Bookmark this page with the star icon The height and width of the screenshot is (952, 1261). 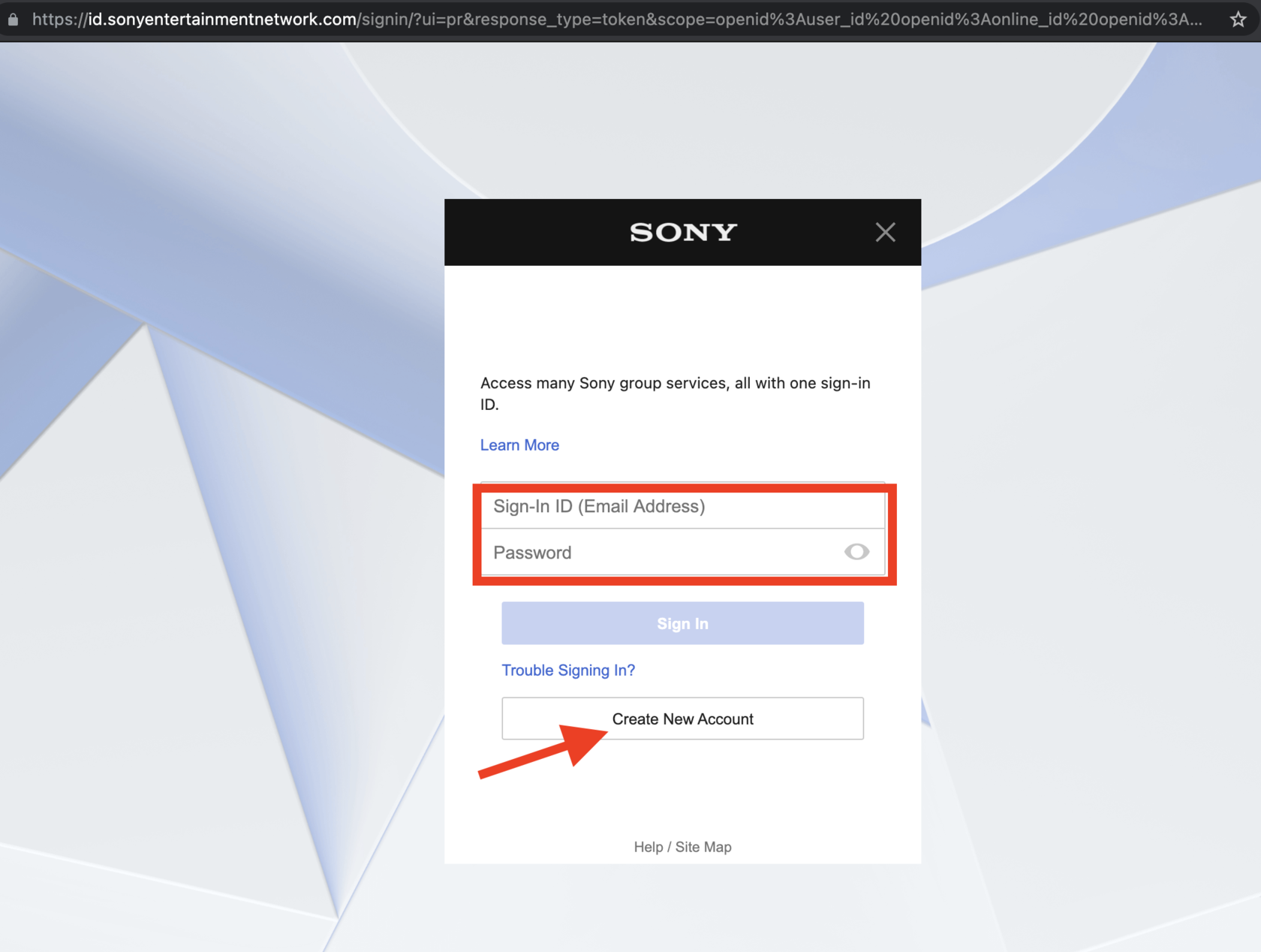[1238, 20]
